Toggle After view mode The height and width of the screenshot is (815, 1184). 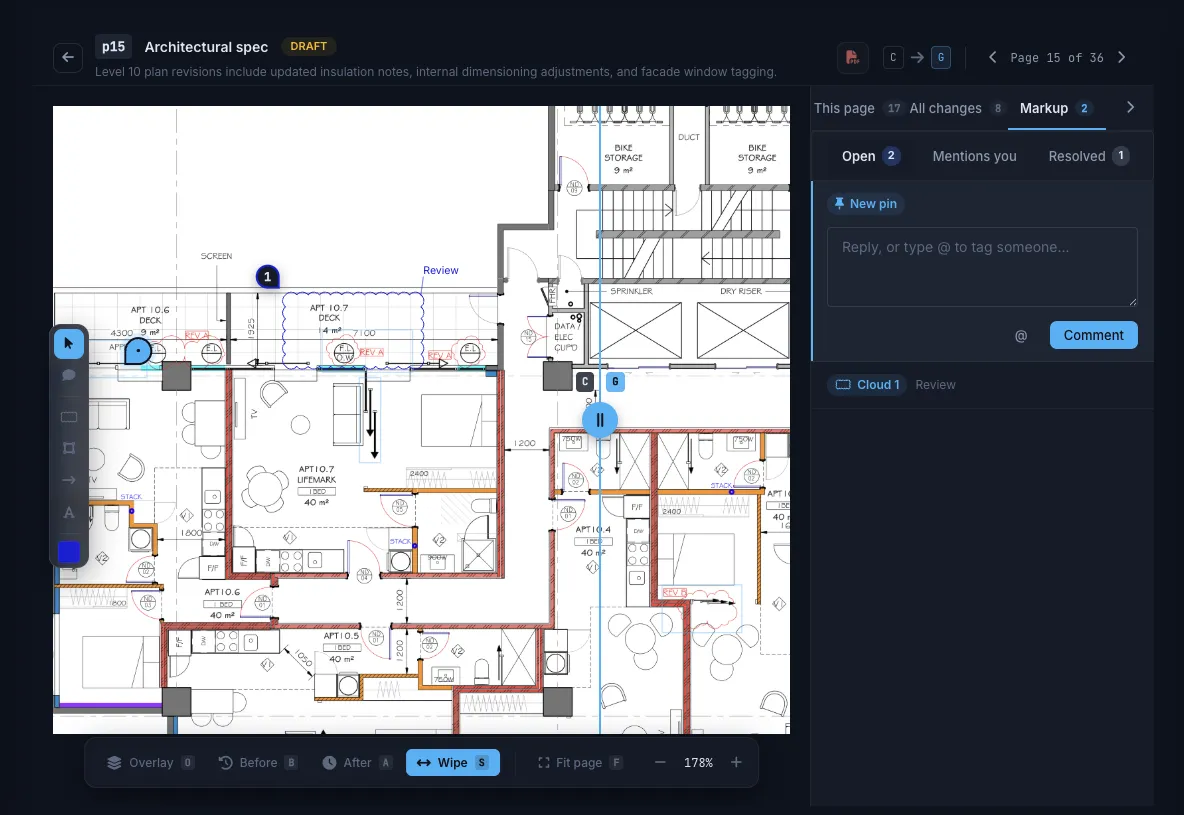(x=356, y=763)
